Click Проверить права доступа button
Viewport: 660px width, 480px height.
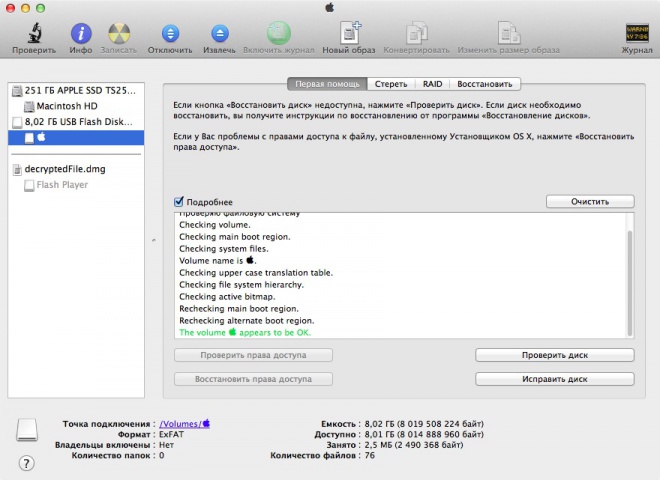tap(253, 355)
